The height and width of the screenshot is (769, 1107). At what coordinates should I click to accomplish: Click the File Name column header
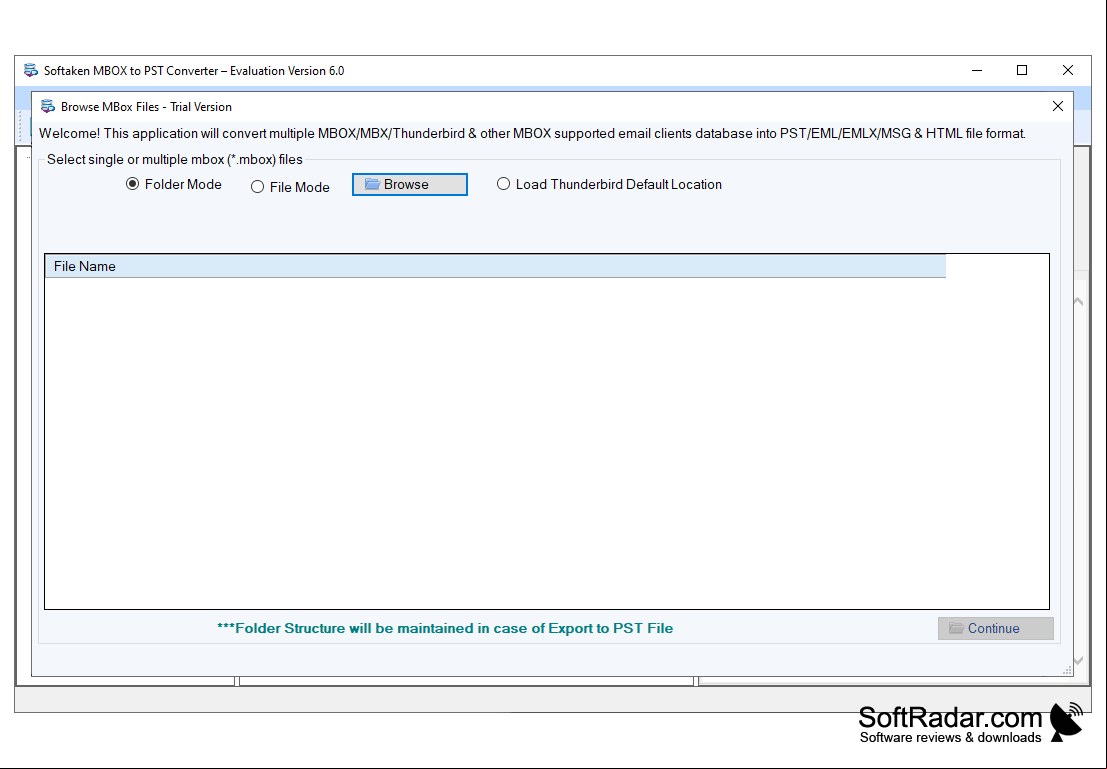[x=495, y=266]
